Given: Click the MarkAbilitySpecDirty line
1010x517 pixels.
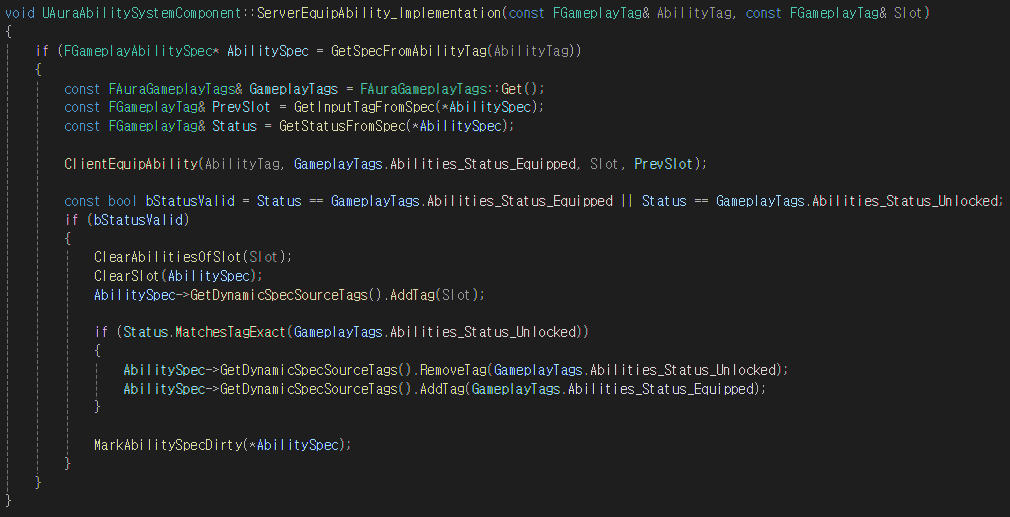Looking at the screenshot, I should [223, 445].
